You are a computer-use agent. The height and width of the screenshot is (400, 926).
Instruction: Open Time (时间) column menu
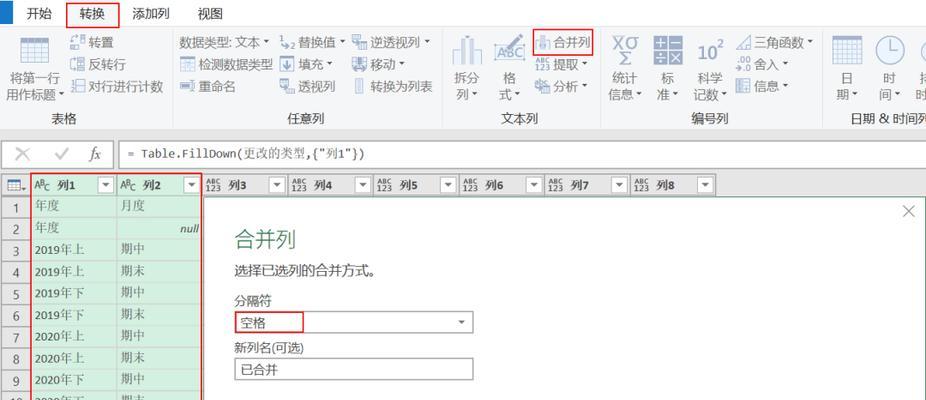(889, 68)
